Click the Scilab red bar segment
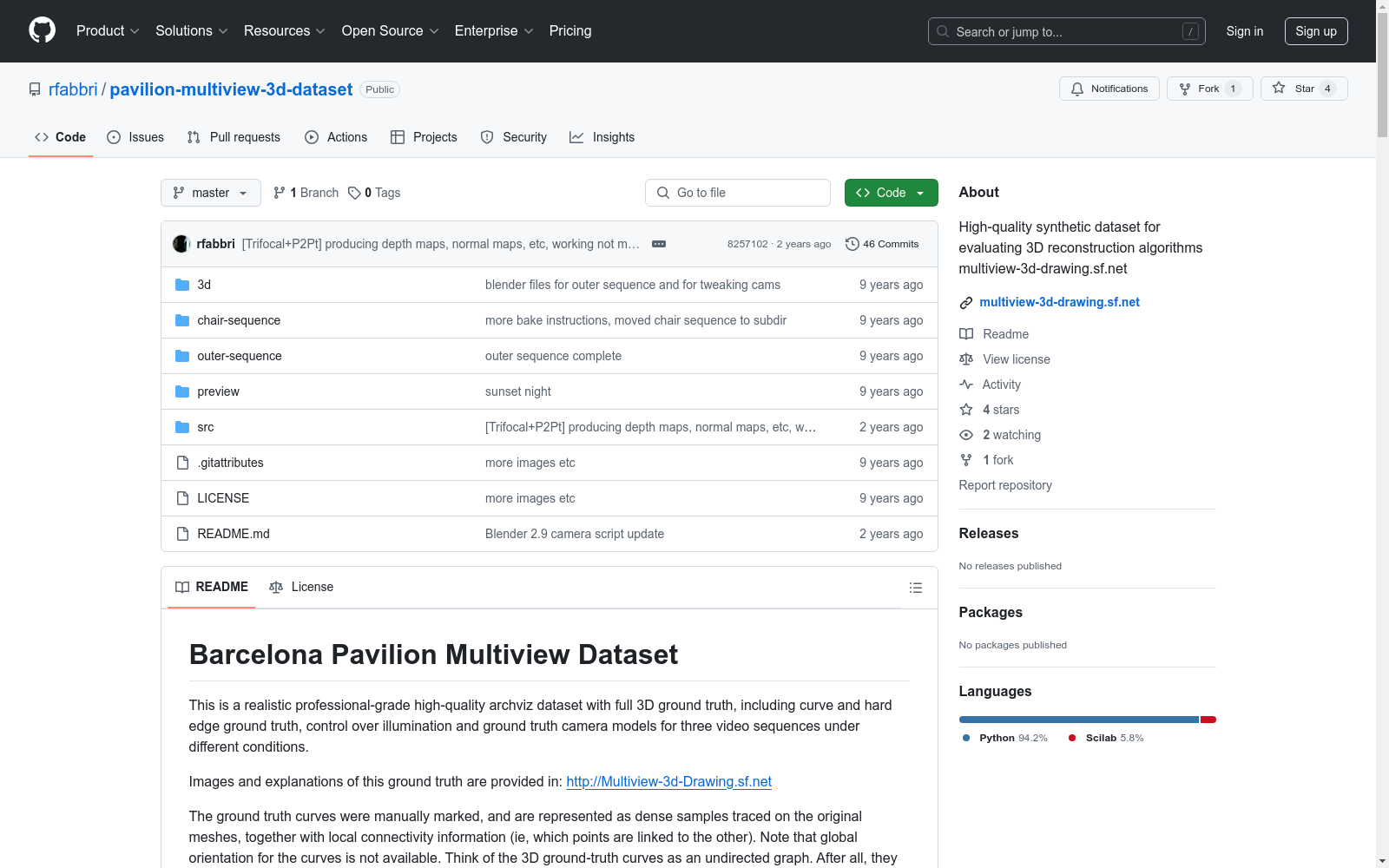This screenshot has width=1389, height=868. tap(1208, 720)
